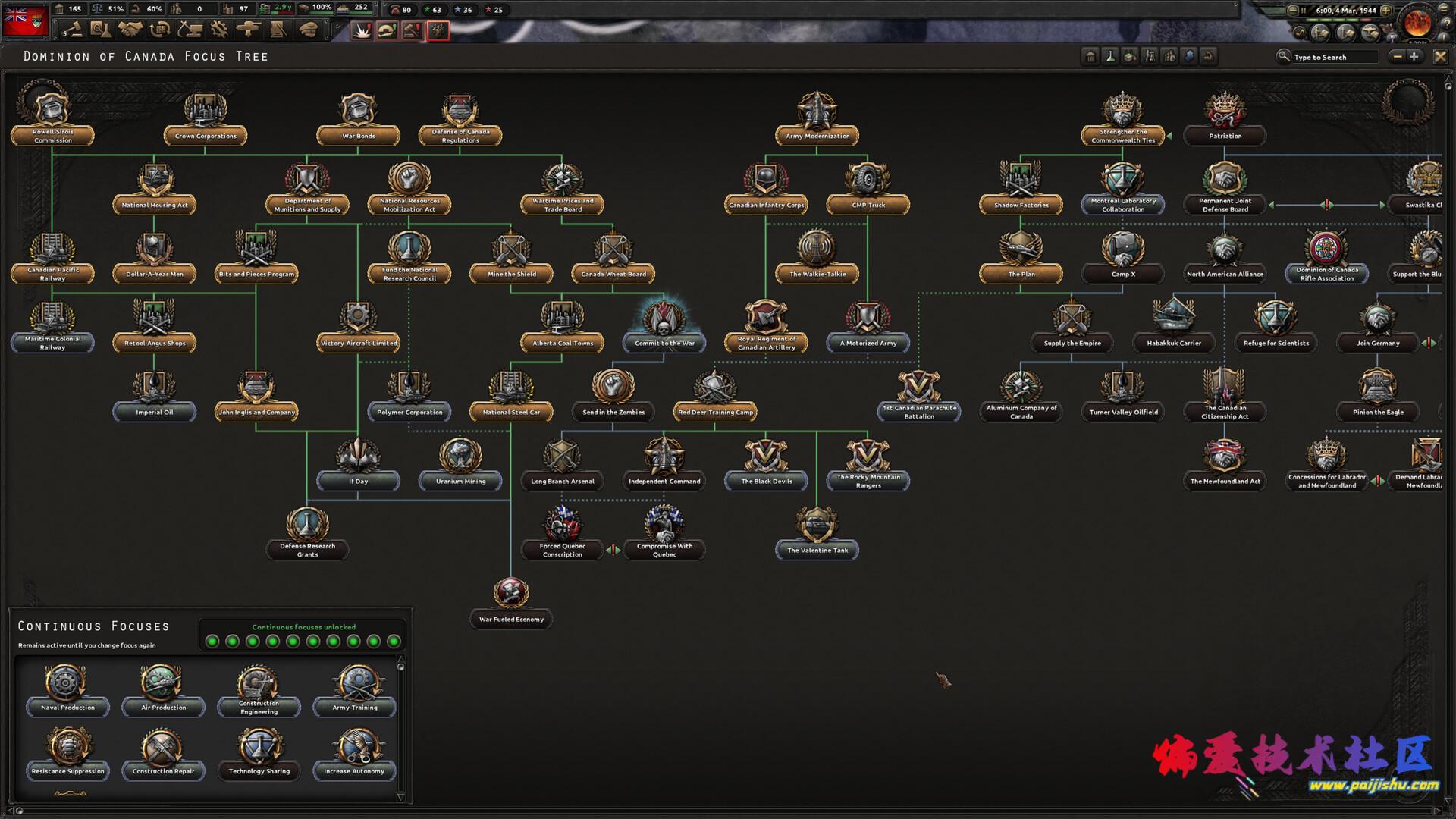Decrease game speed with minus button
Viewport: 1456px width, 819px height.
click(x=1293, y=11)
